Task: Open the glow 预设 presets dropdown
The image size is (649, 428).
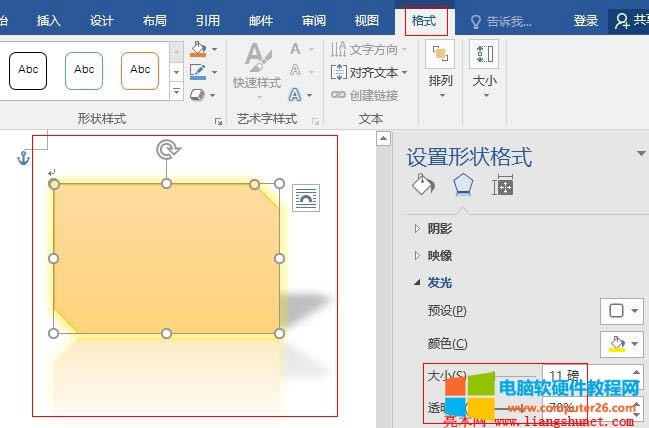Action: pos(622,311)
